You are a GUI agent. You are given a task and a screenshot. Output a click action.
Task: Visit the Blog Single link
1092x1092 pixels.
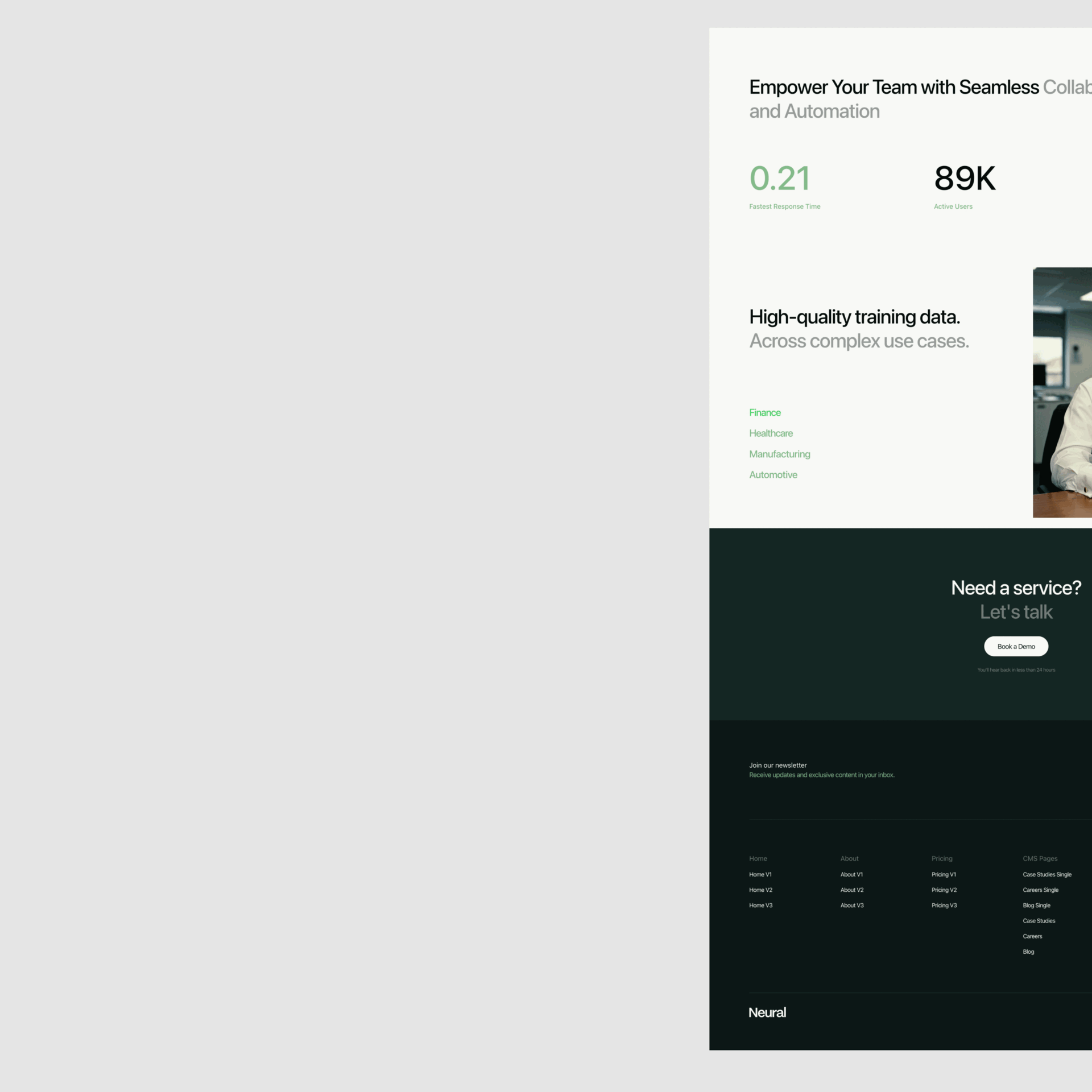(x=1036, y=905)
